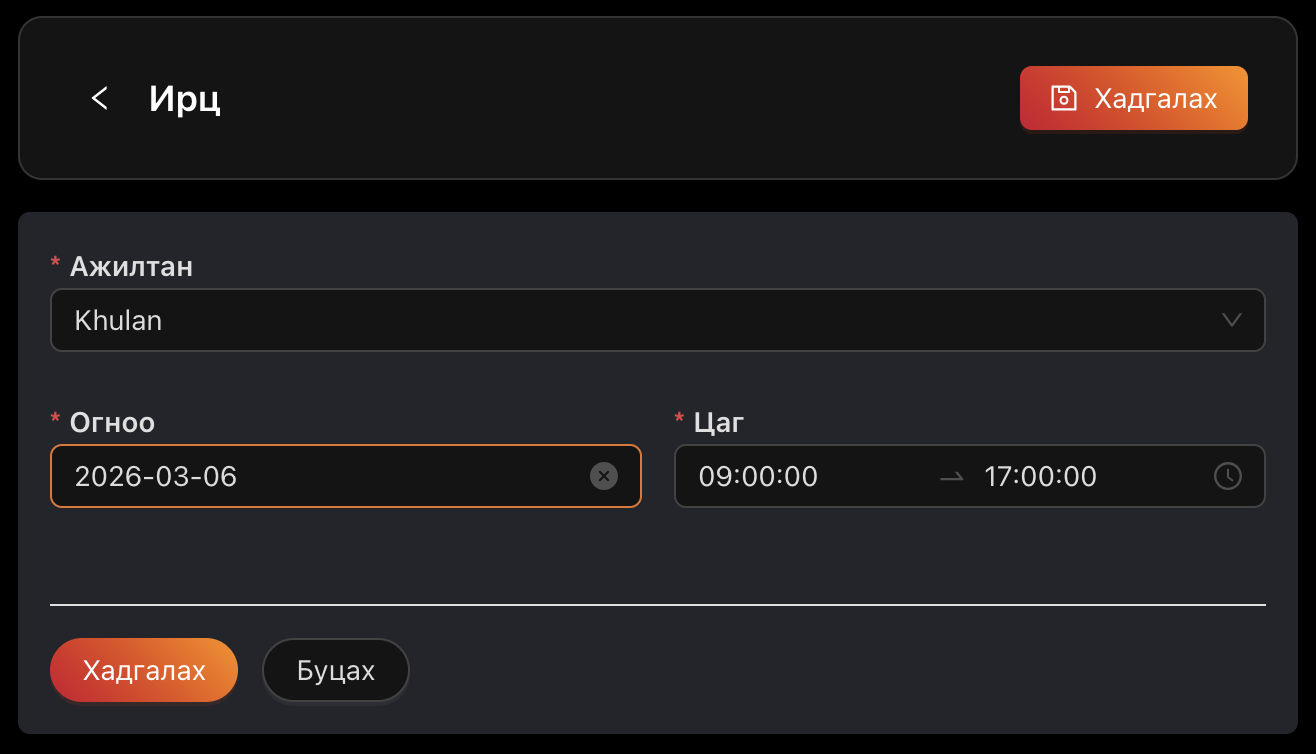
Task: Click the arrow separator between the time values
Action: click(951, 477)
